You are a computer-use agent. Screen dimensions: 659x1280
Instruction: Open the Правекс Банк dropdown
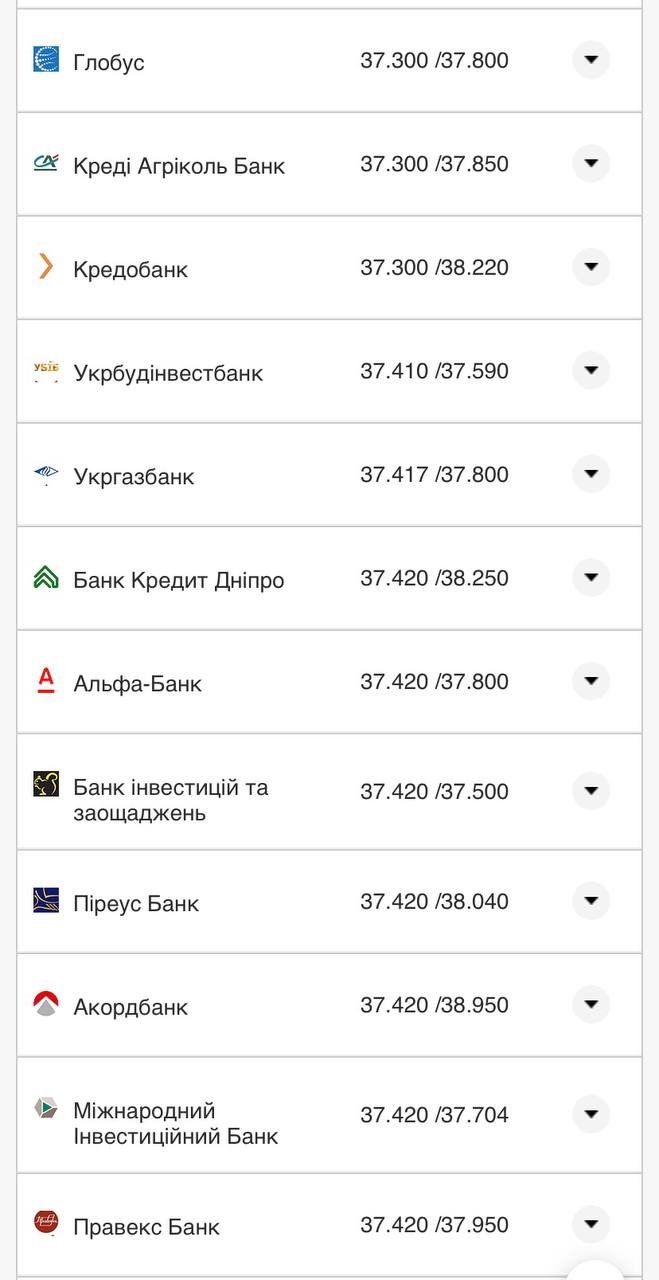[x=591, y=1224]
